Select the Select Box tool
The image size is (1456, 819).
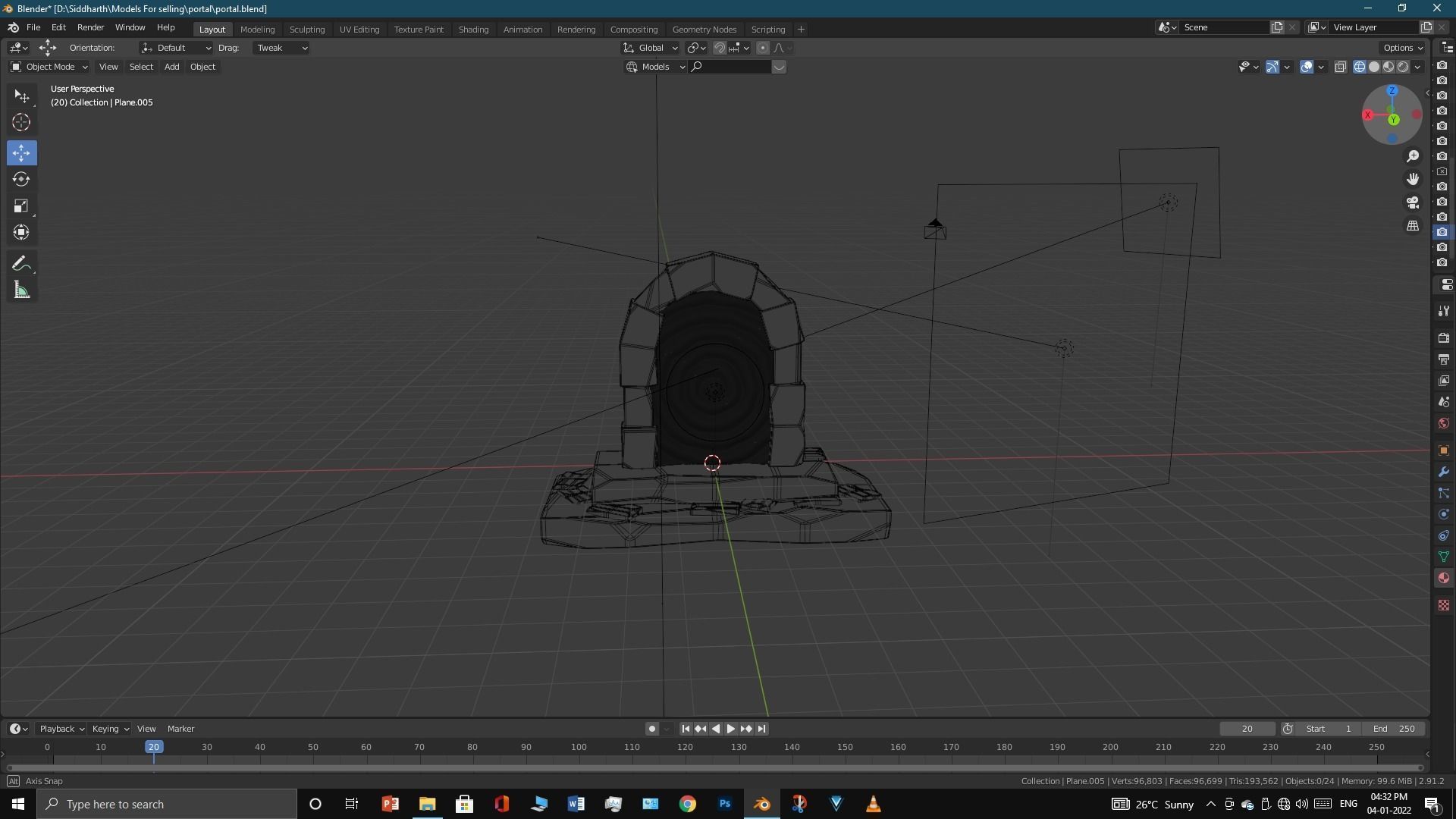click(21, 96)
